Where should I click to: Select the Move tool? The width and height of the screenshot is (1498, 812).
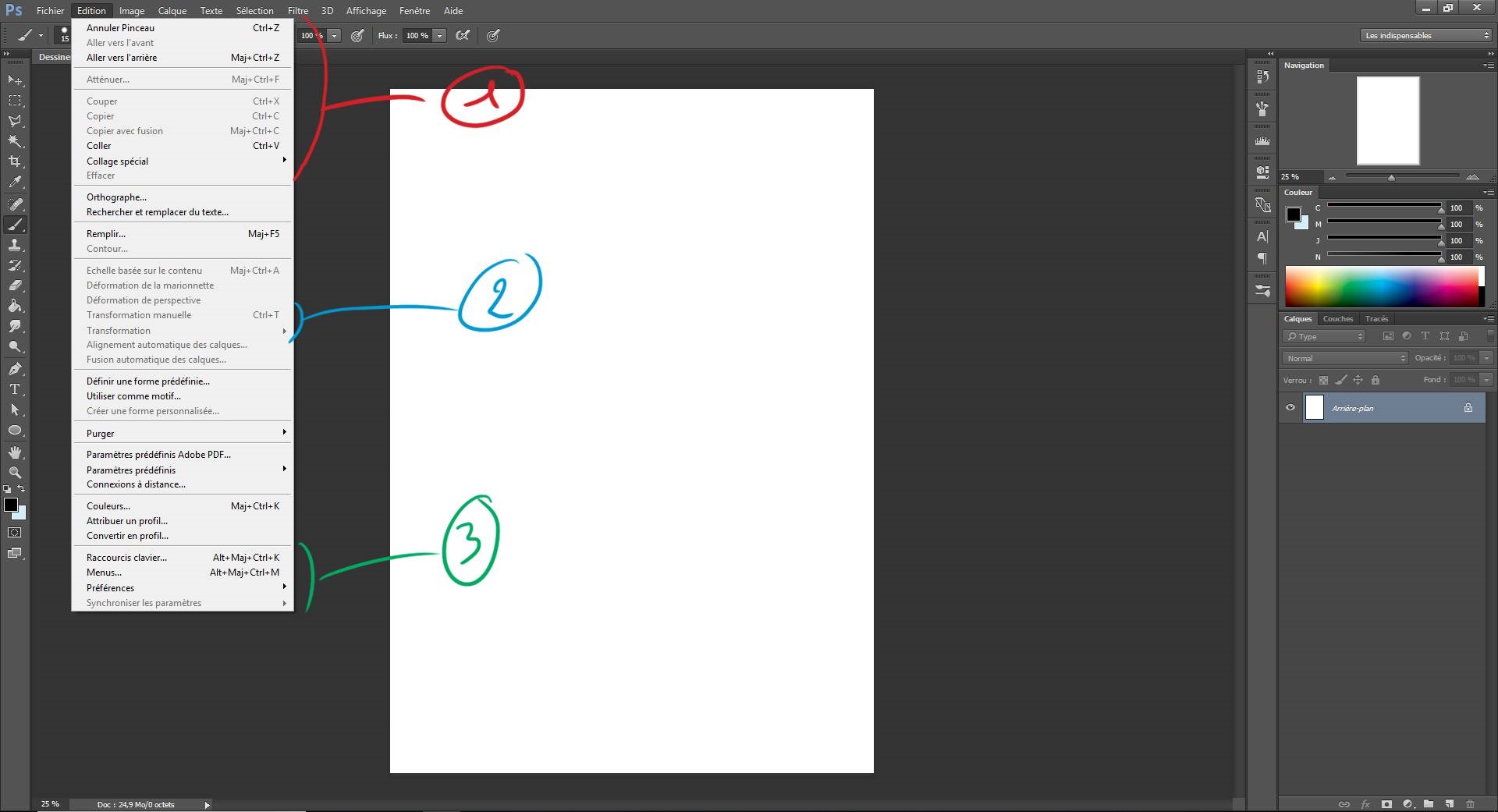click(x=14, y=80)
